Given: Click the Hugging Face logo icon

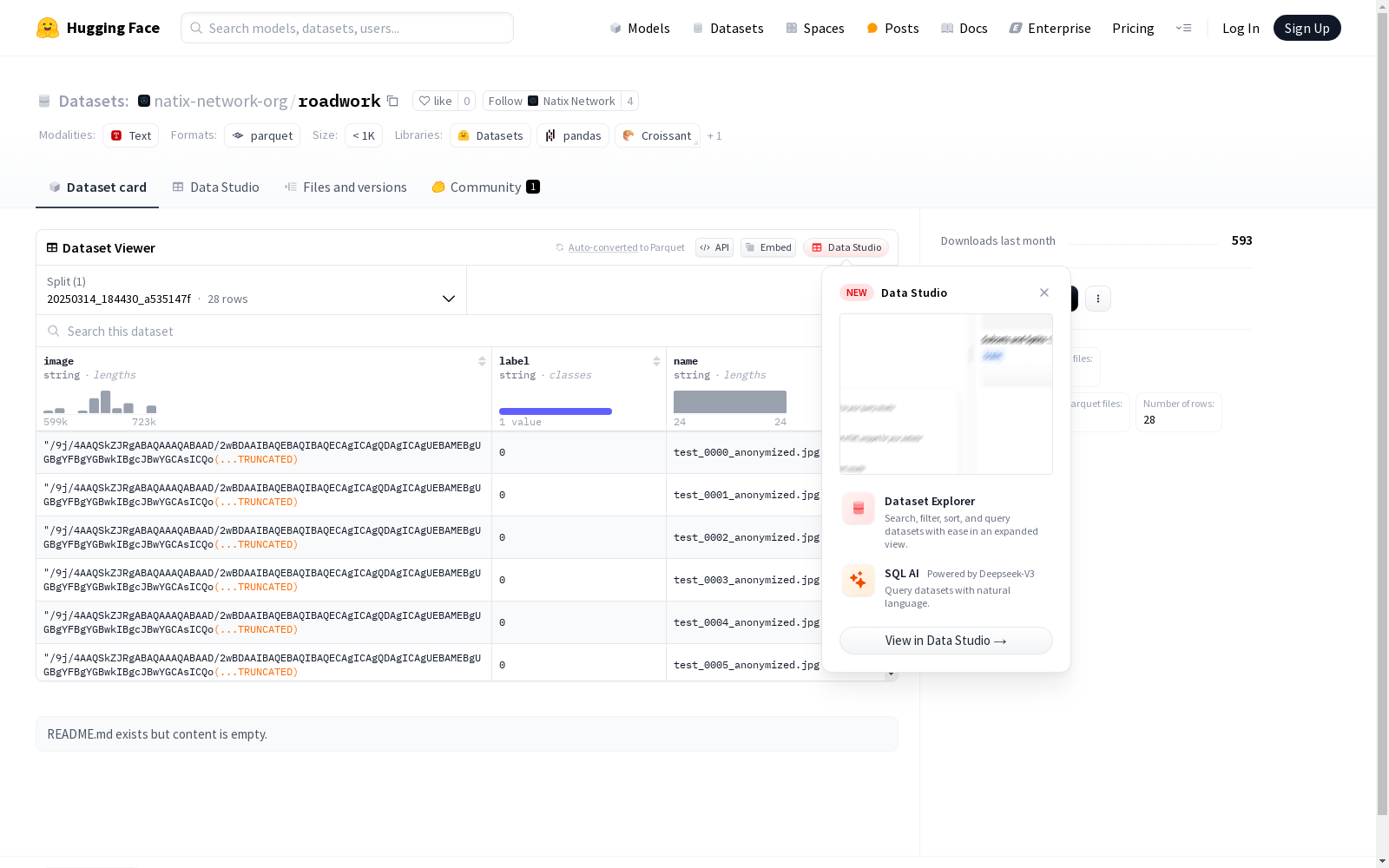Looking at the screenshot, I should pyautogui.click(x=48, y=28).
